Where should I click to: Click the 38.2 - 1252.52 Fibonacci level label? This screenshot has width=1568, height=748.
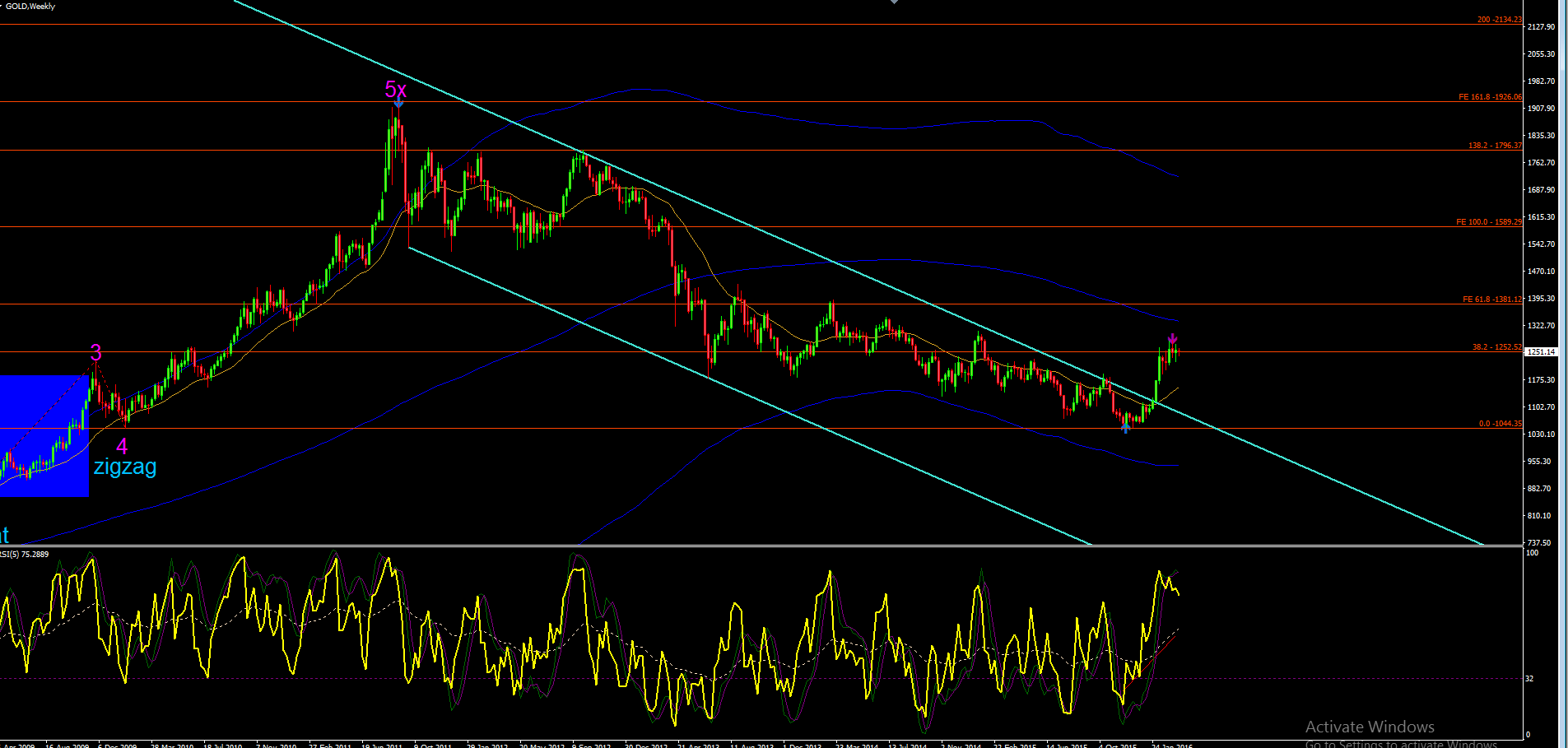[x=1497, y=347]
